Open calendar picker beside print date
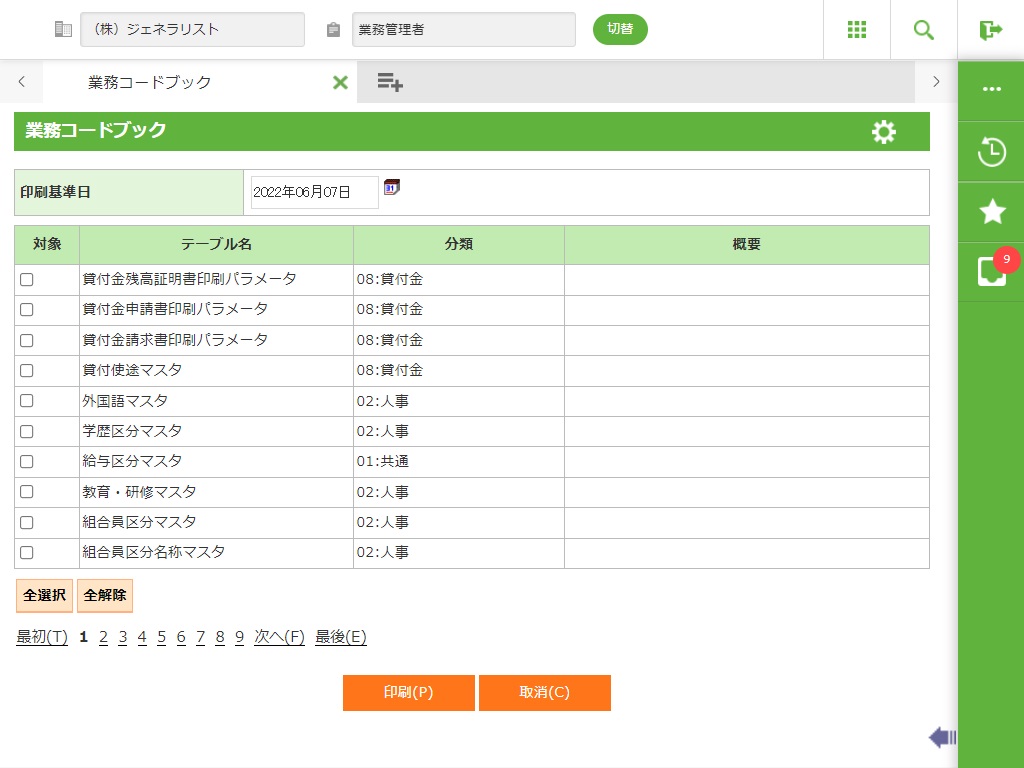This screenshot has width=1024, height=768. pyautogui.click(x=392, y=187)
